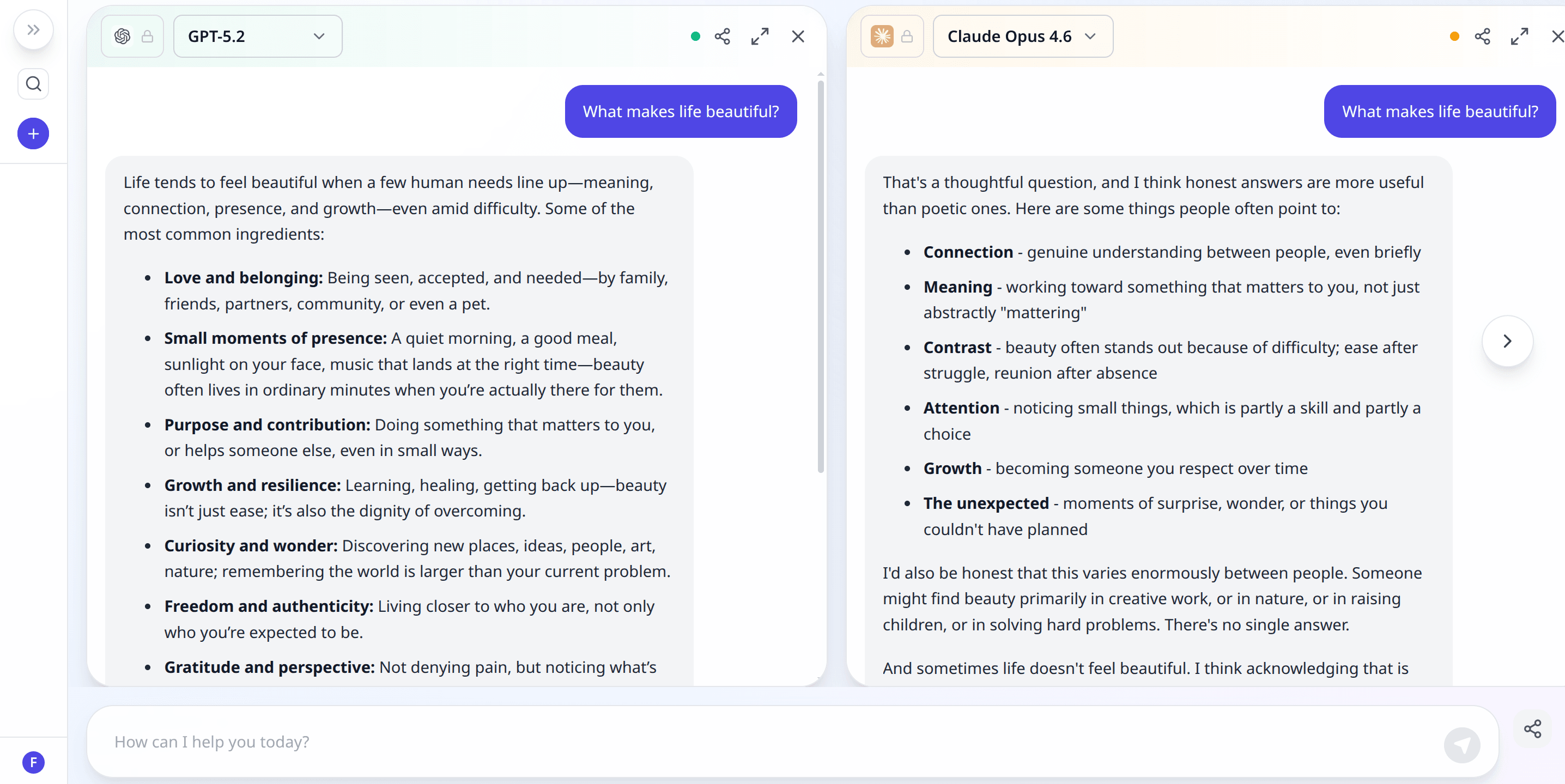Open the search icon in sidebar
1565x784 pixels.
pos(33,84)
